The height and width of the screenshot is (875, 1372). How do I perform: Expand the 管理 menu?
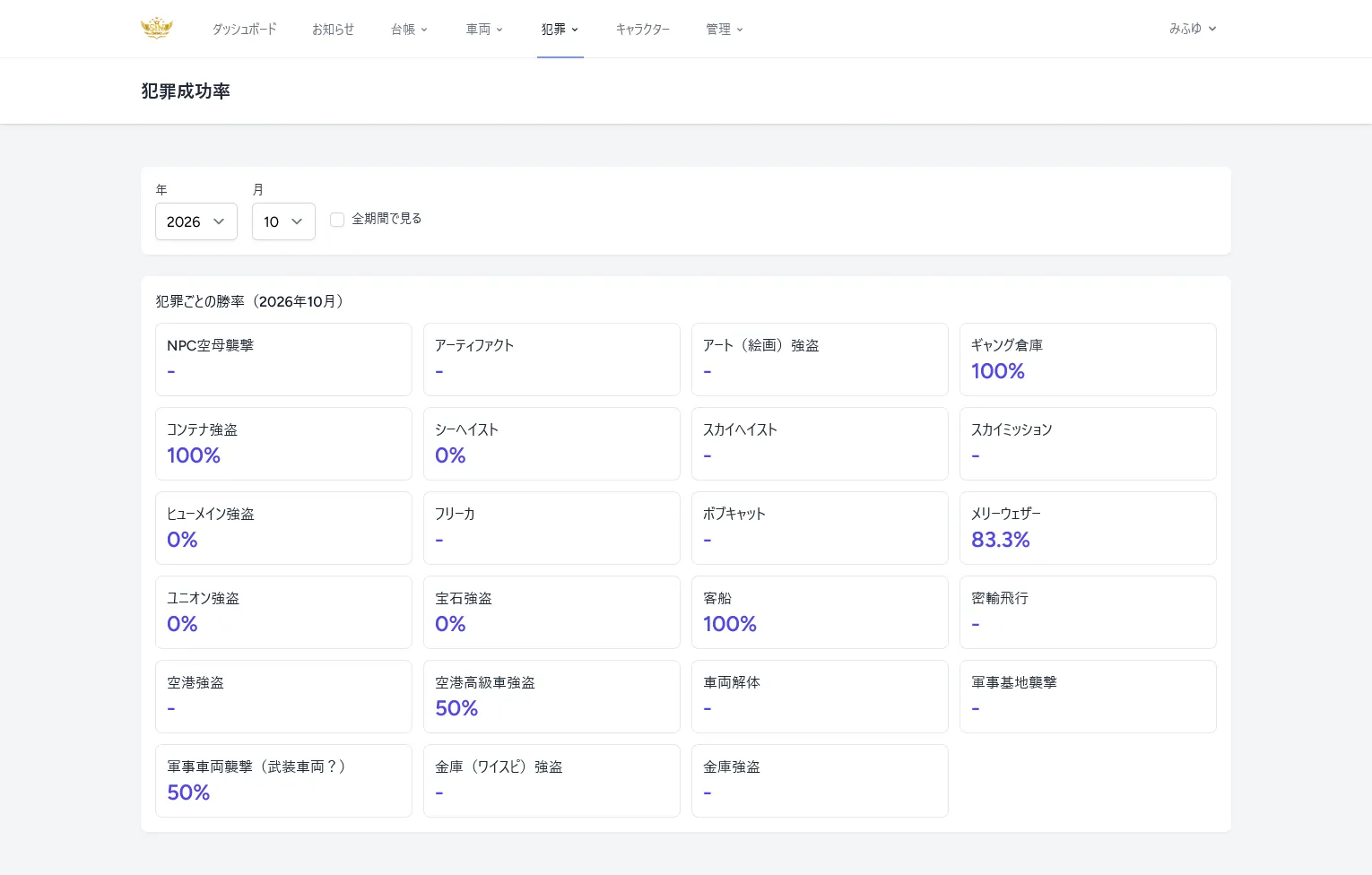pyautogui.click(x=725, y=30)
